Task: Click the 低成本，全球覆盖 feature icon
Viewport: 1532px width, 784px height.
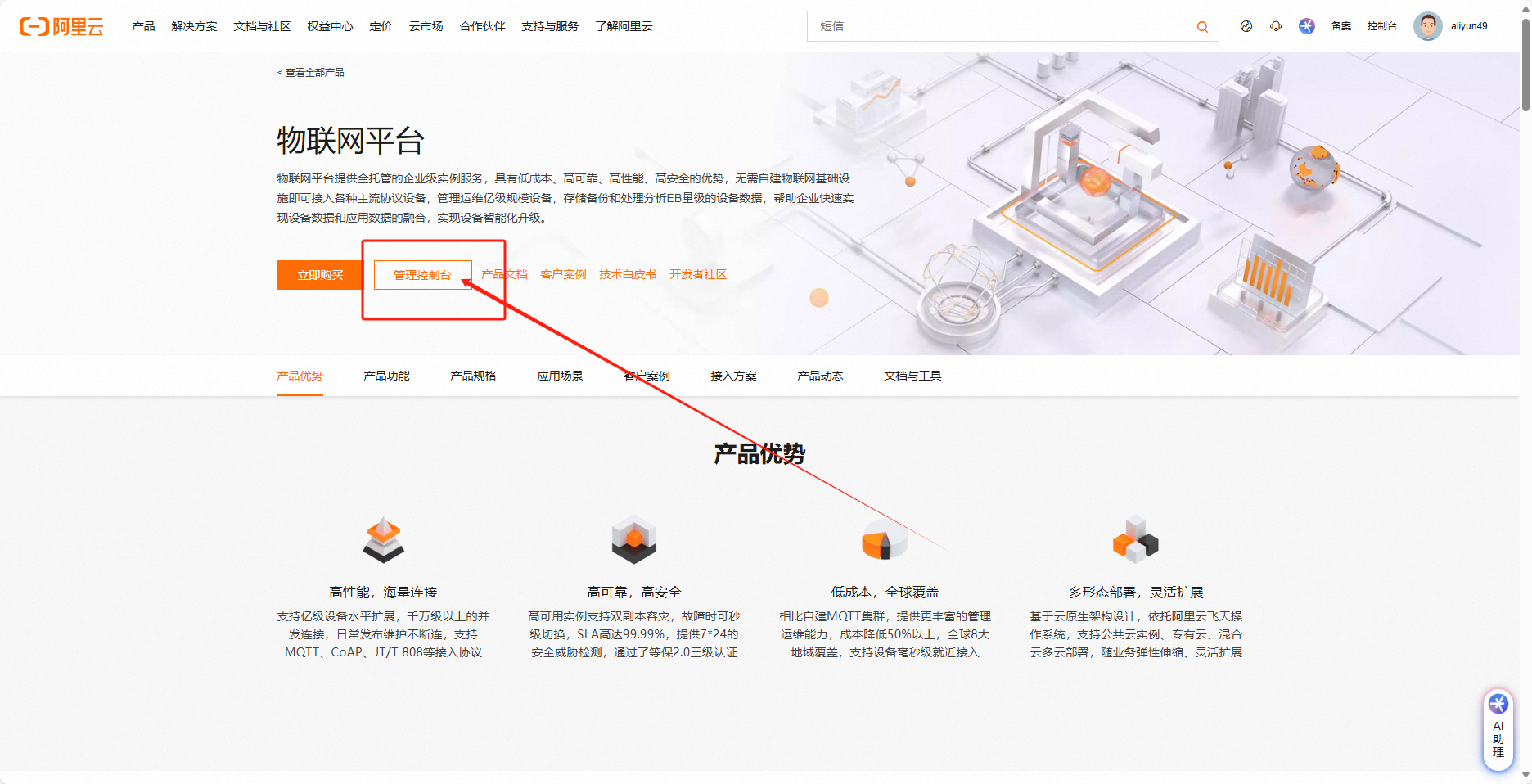Action: pos(885,540)
